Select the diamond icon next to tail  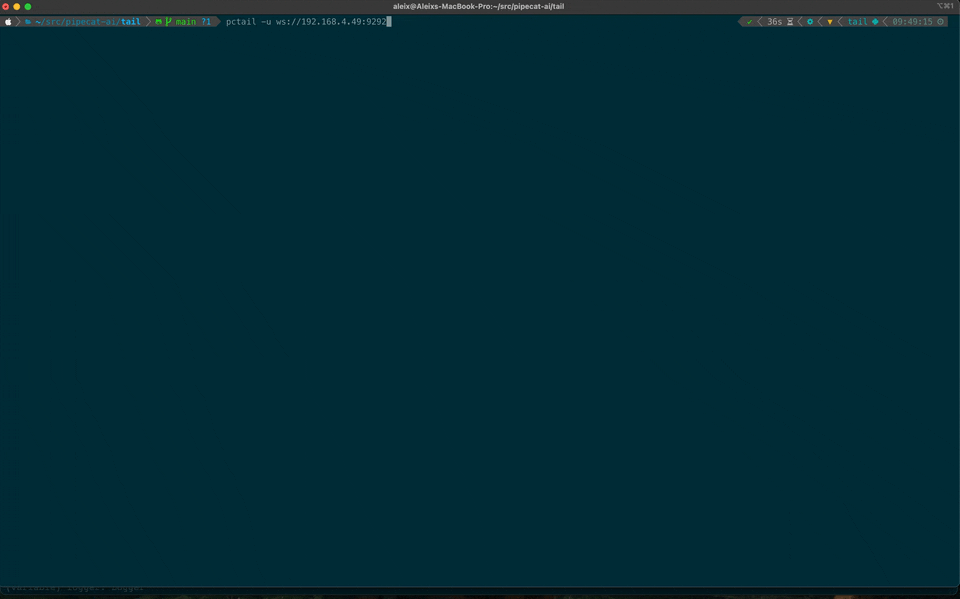click(875, 21)
